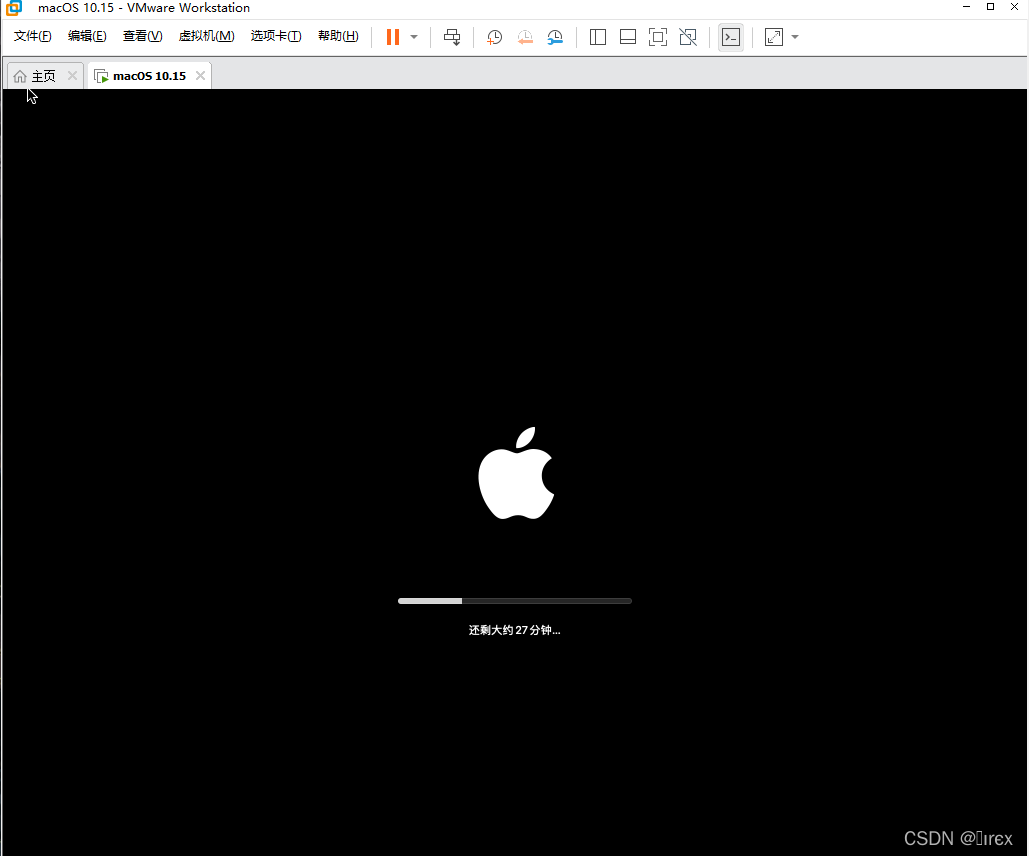Expand the power options dropdown arrow

[x=414, y=37]
